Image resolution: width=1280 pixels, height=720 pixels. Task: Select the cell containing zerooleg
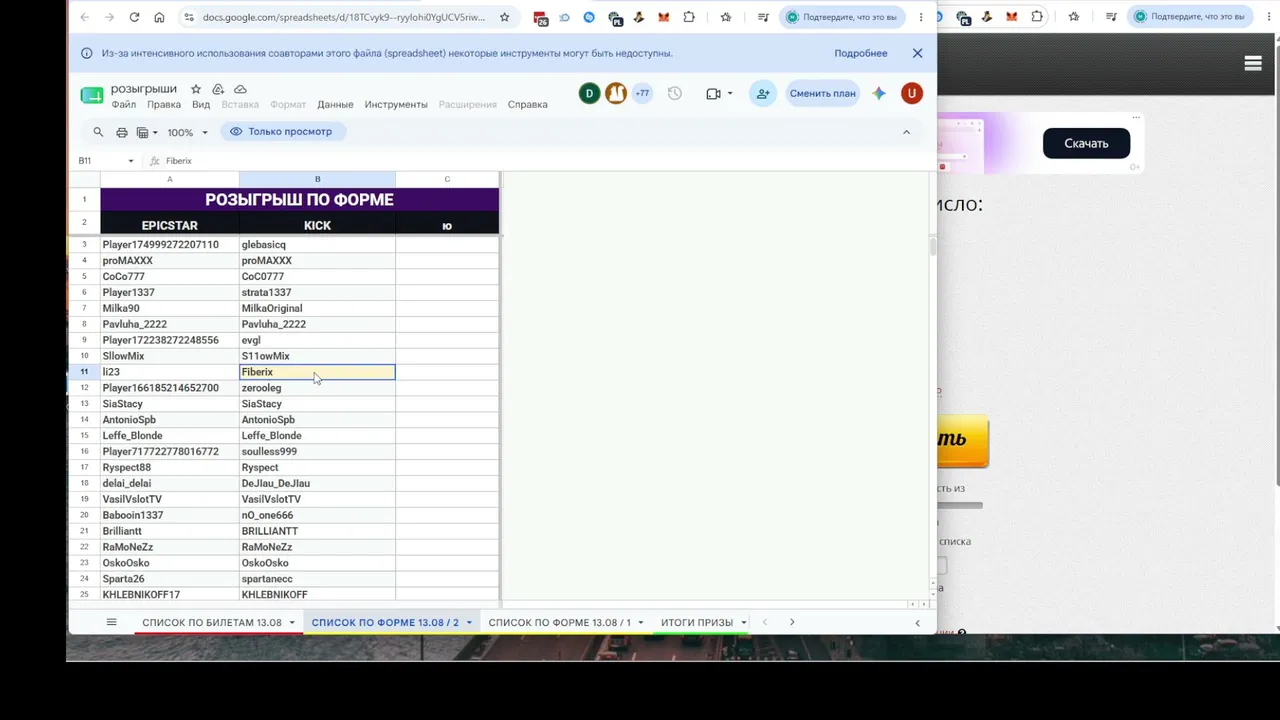317,388
